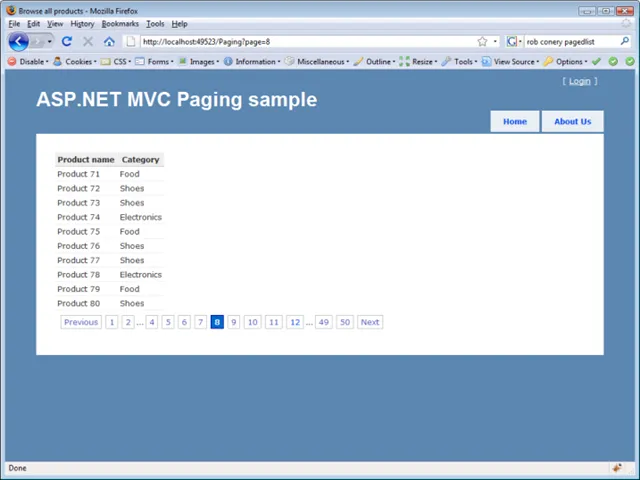Open the Help menu
Viewport: 640px width, 480px height.
(179, 24)
